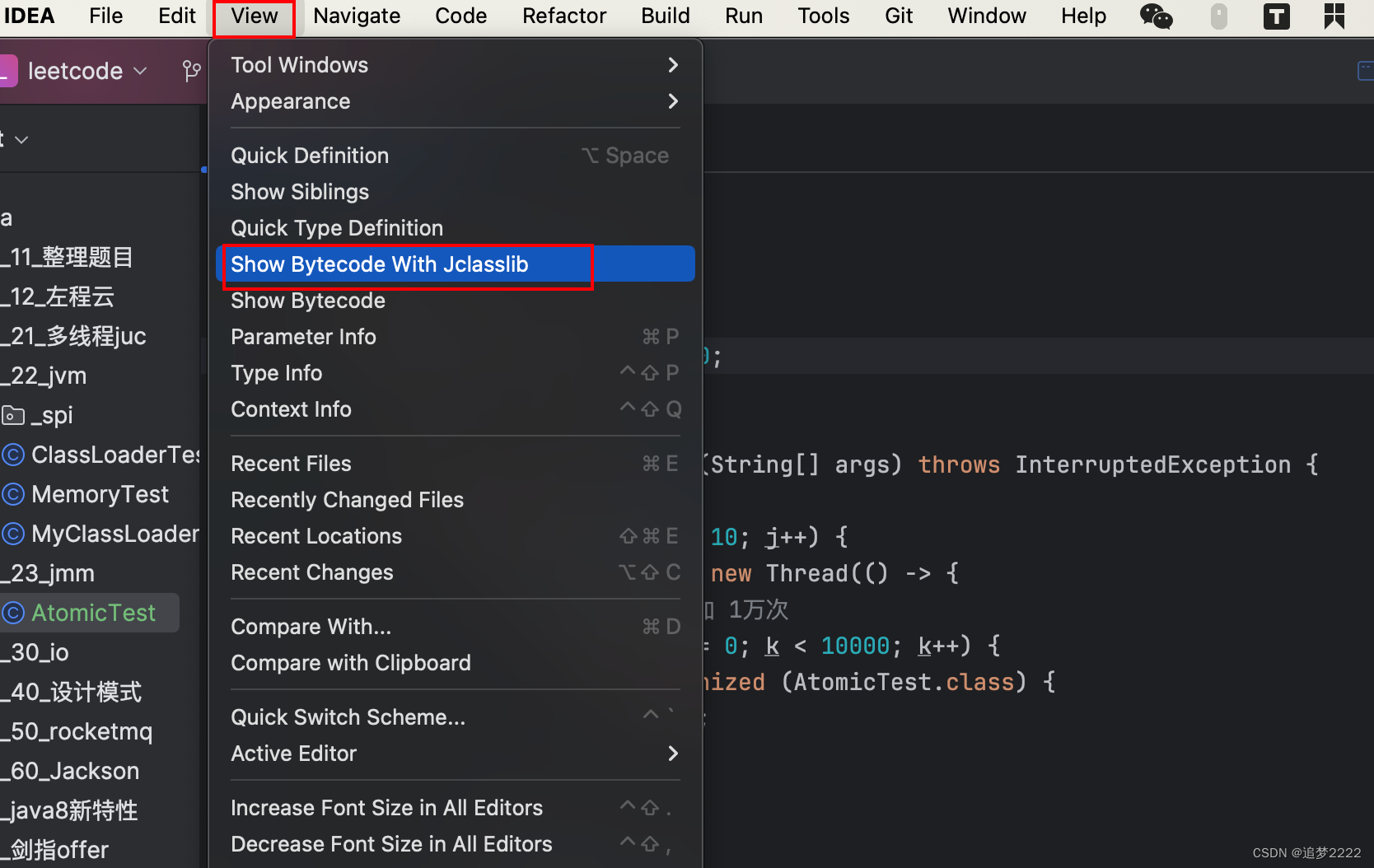
Task: Open the Git menu
Action: click(x=899, y=16)
